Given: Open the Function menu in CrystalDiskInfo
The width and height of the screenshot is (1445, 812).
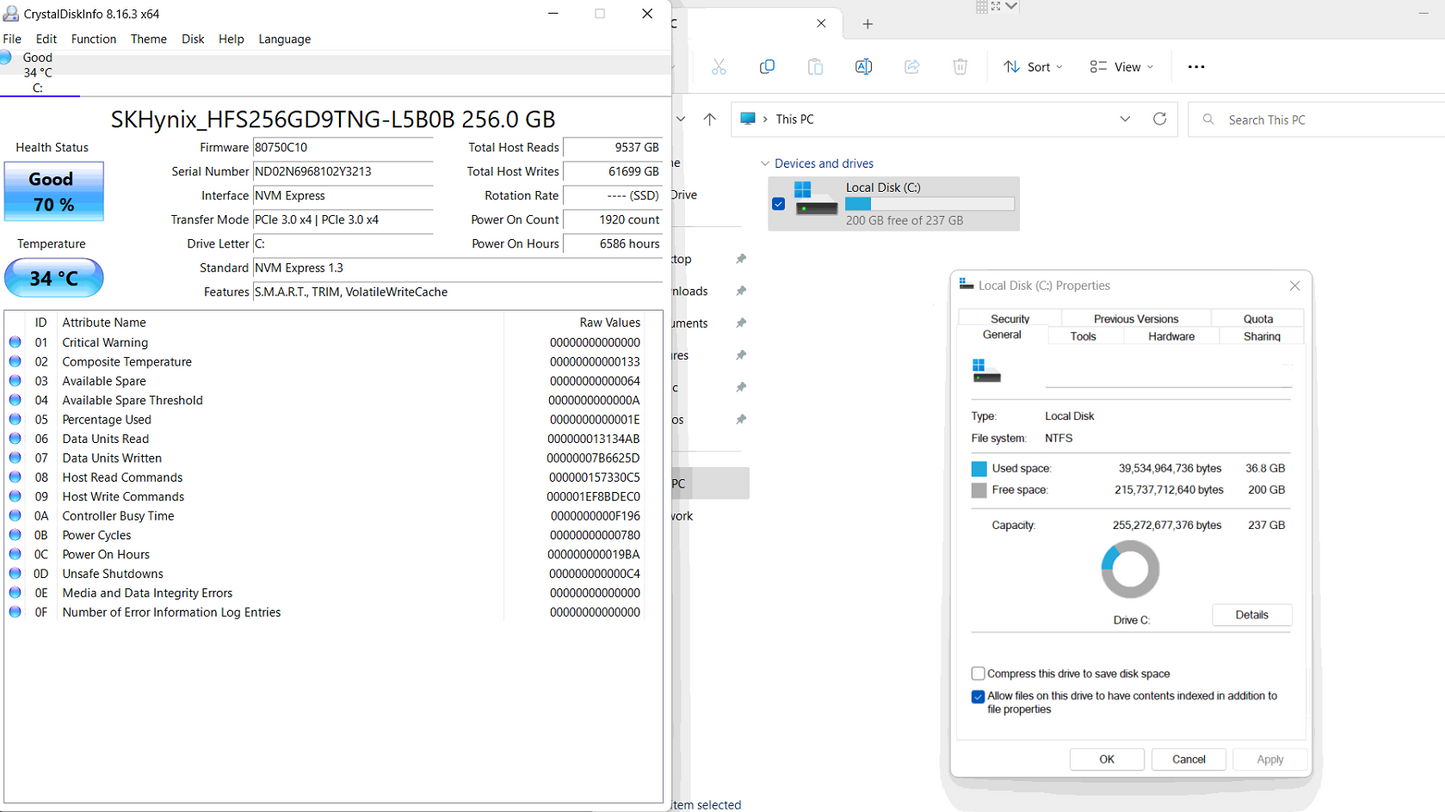Looking at the screenshot, I should pyautogui.click(x=94, y=39).
